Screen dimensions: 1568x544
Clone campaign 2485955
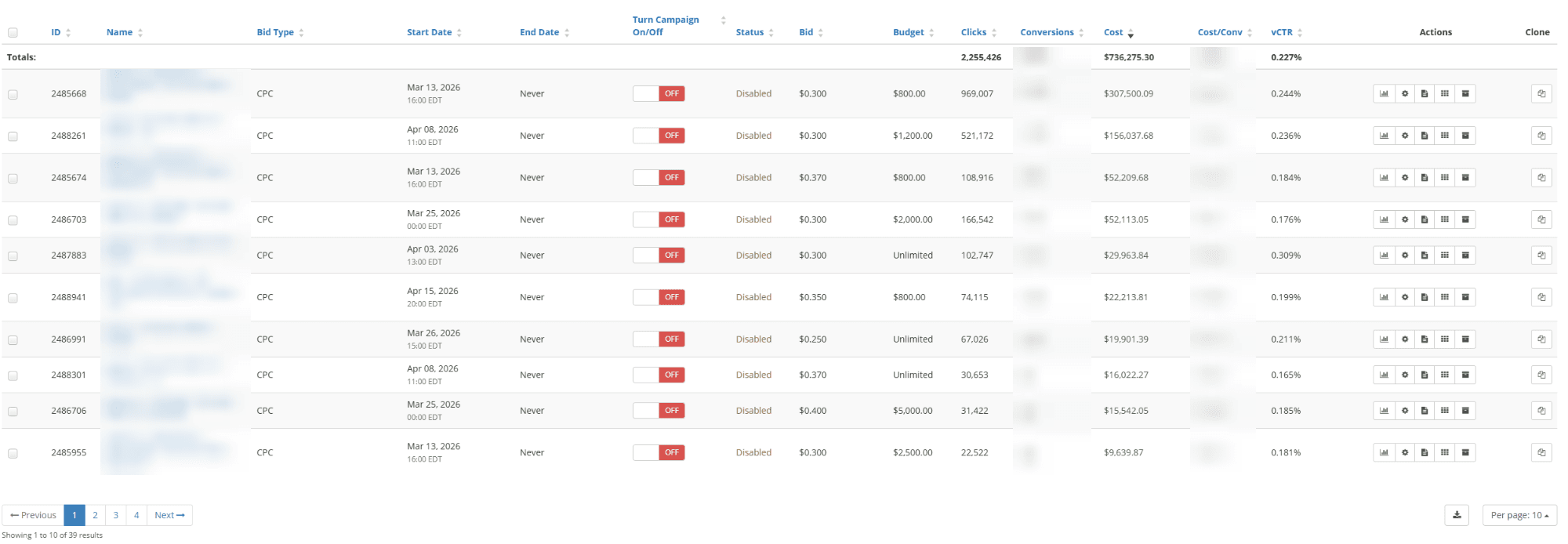coord(1541,452)
